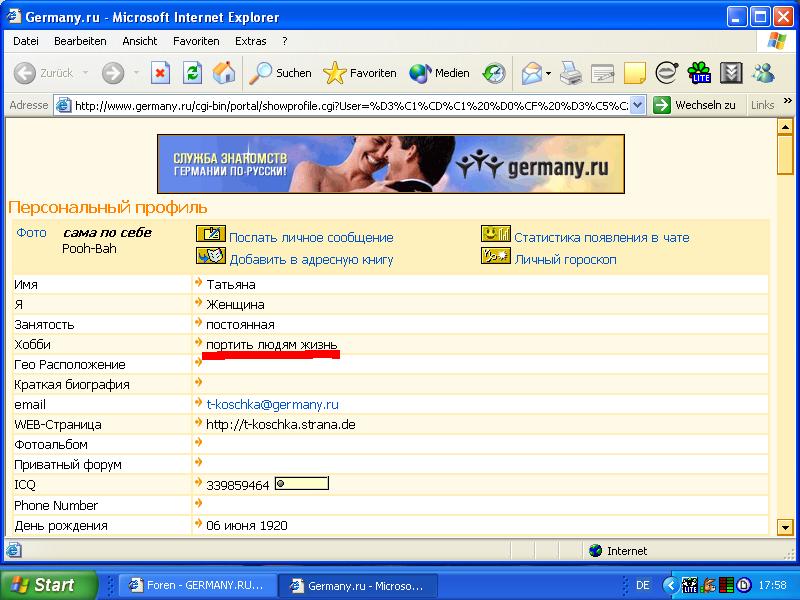
Task: Click the ICQ Lite flower toolbar icon
Action: (x=699, y=73)
